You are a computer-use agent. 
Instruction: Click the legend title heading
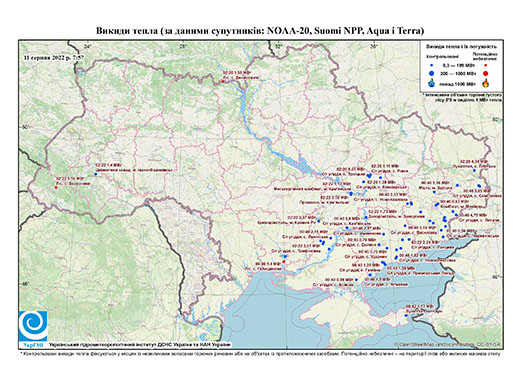tap(461, 47)
